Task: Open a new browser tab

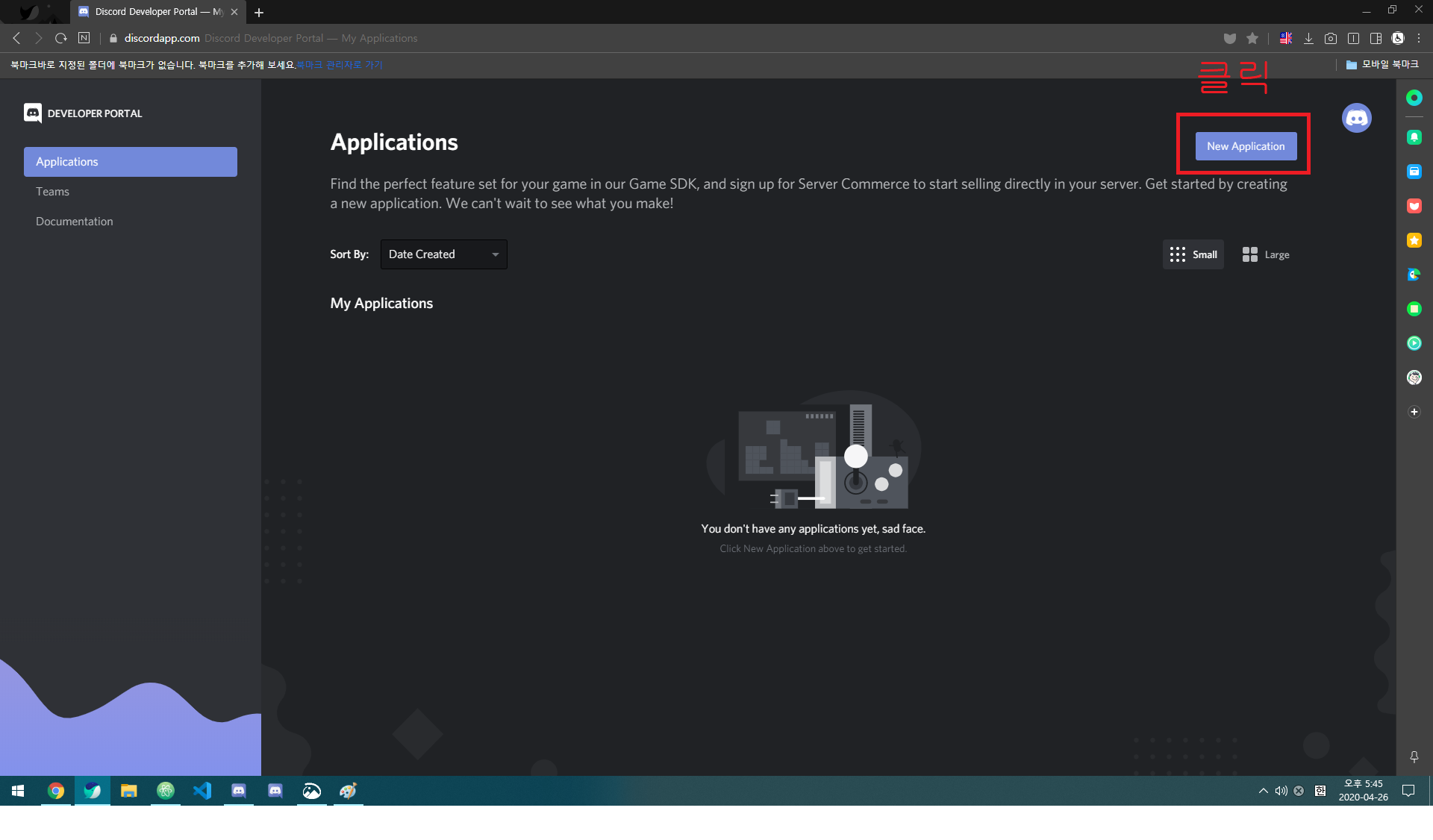Action: click(x=259, y=12)
